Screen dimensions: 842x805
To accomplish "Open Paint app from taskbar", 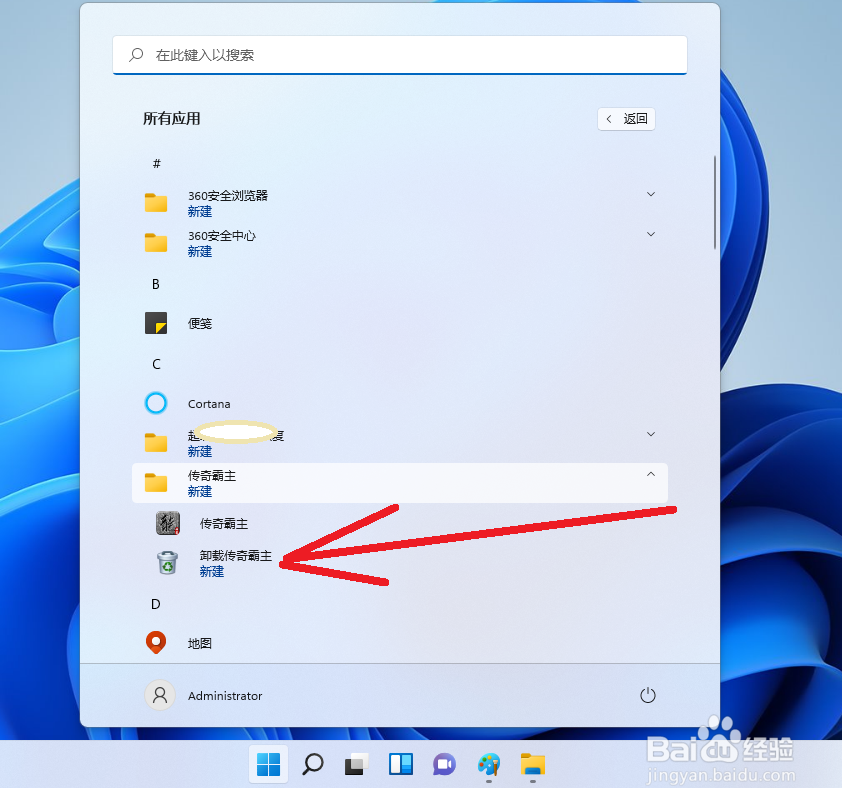I will click(x=489, y=764).
